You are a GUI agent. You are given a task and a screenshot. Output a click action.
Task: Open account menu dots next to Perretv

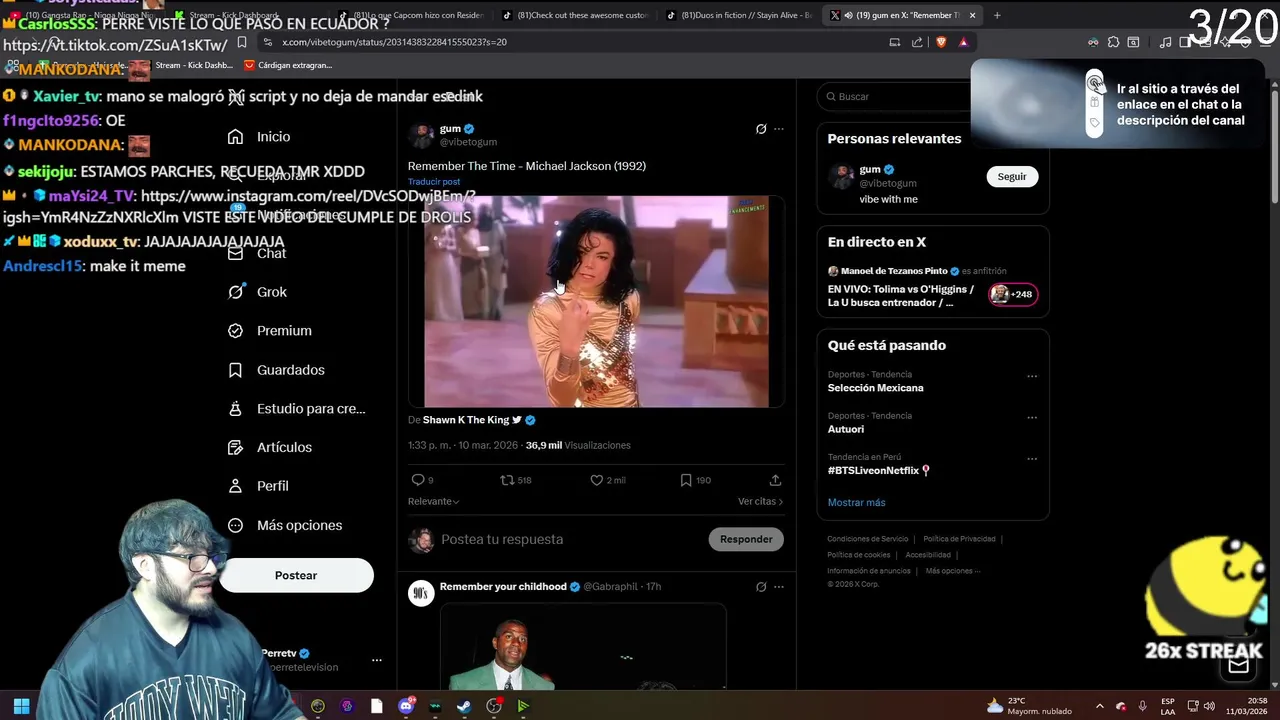(x=377, y=660)
